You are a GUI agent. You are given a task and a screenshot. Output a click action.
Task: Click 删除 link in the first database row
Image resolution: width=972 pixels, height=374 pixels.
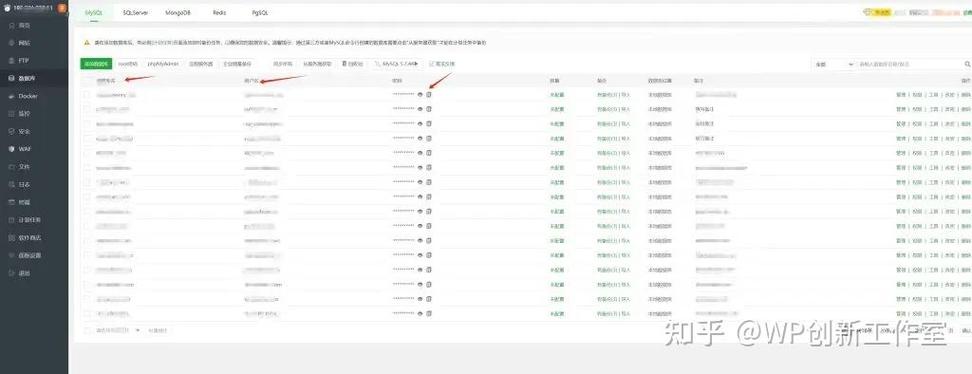click(x=966, y=95)
